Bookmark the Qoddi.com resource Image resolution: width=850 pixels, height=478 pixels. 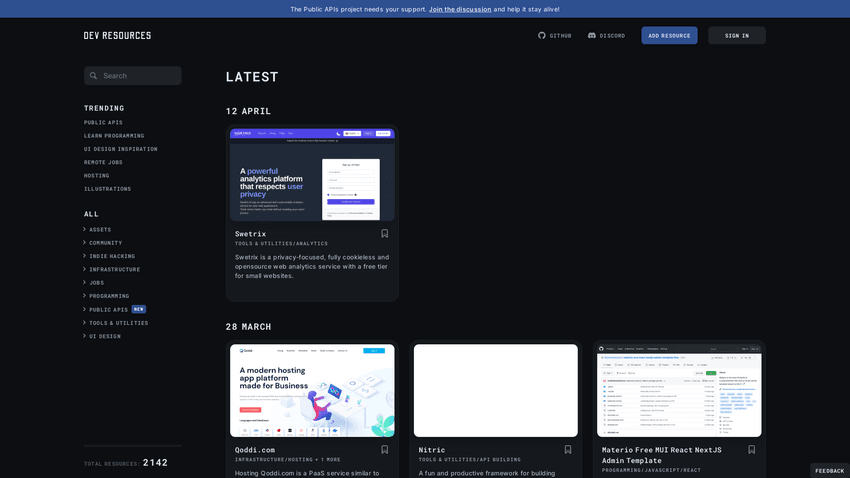384,450
